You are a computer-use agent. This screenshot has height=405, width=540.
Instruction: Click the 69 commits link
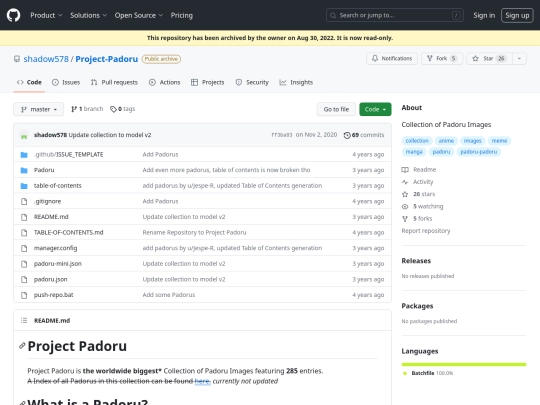tap(364, 135)
